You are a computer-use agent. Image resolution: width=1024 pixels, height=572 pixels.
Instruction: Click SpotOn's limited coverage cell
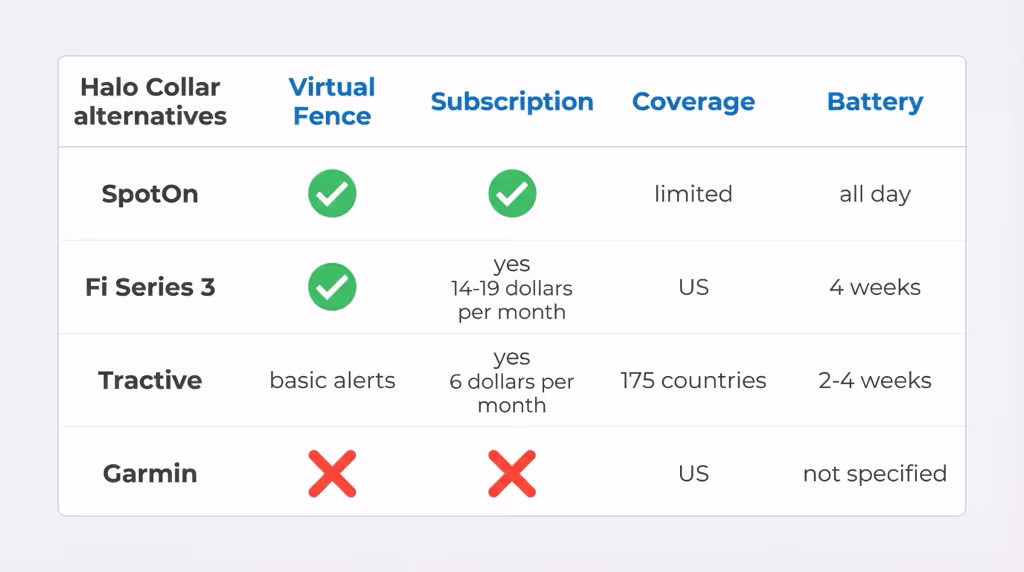coord(693,194)
